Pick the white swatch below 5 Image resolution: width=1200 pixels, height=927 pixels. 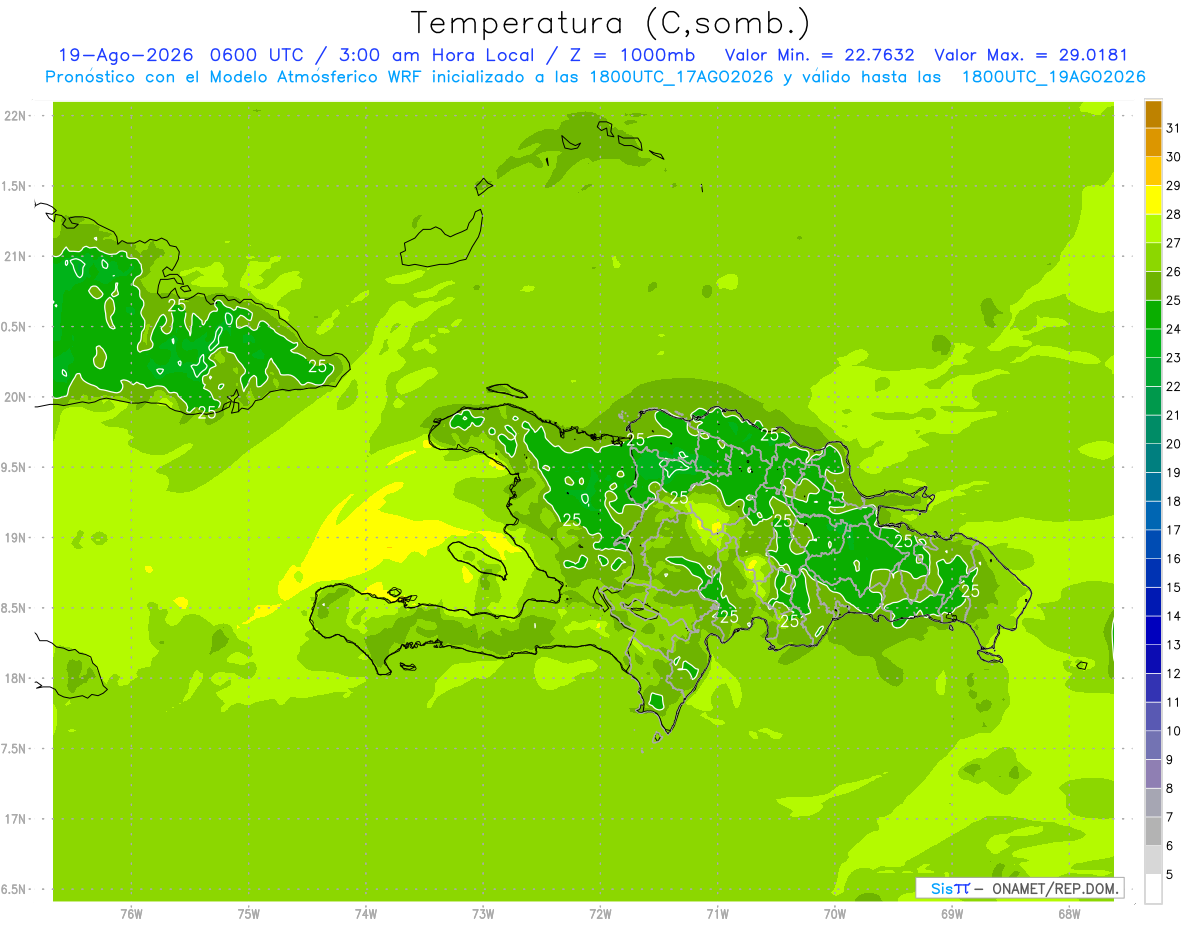click(x=1153, y=889)
